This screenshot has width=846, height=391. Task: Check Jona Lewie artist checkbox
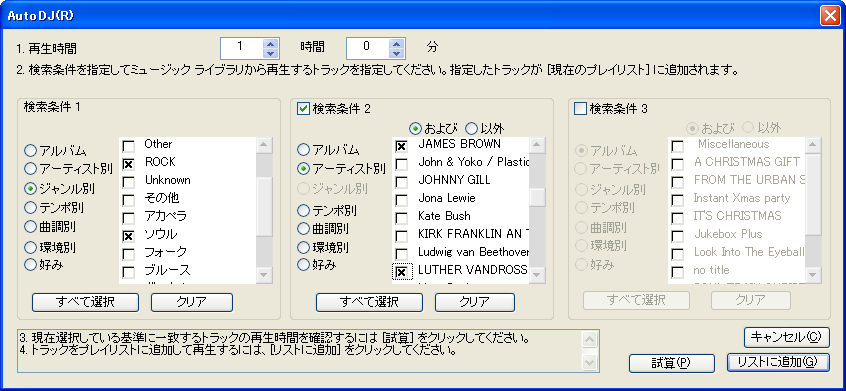401,200
